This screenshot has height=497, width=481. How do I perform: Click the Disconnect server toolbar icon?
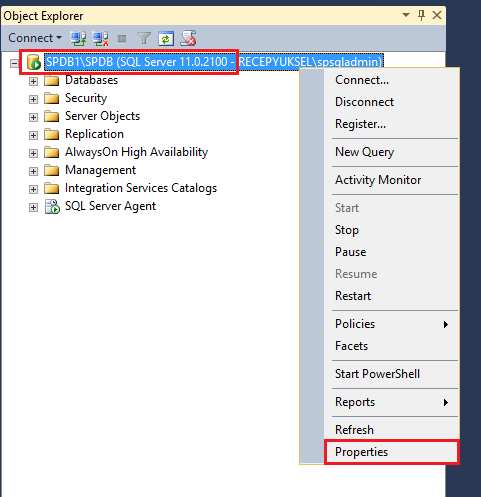point(100,38)
